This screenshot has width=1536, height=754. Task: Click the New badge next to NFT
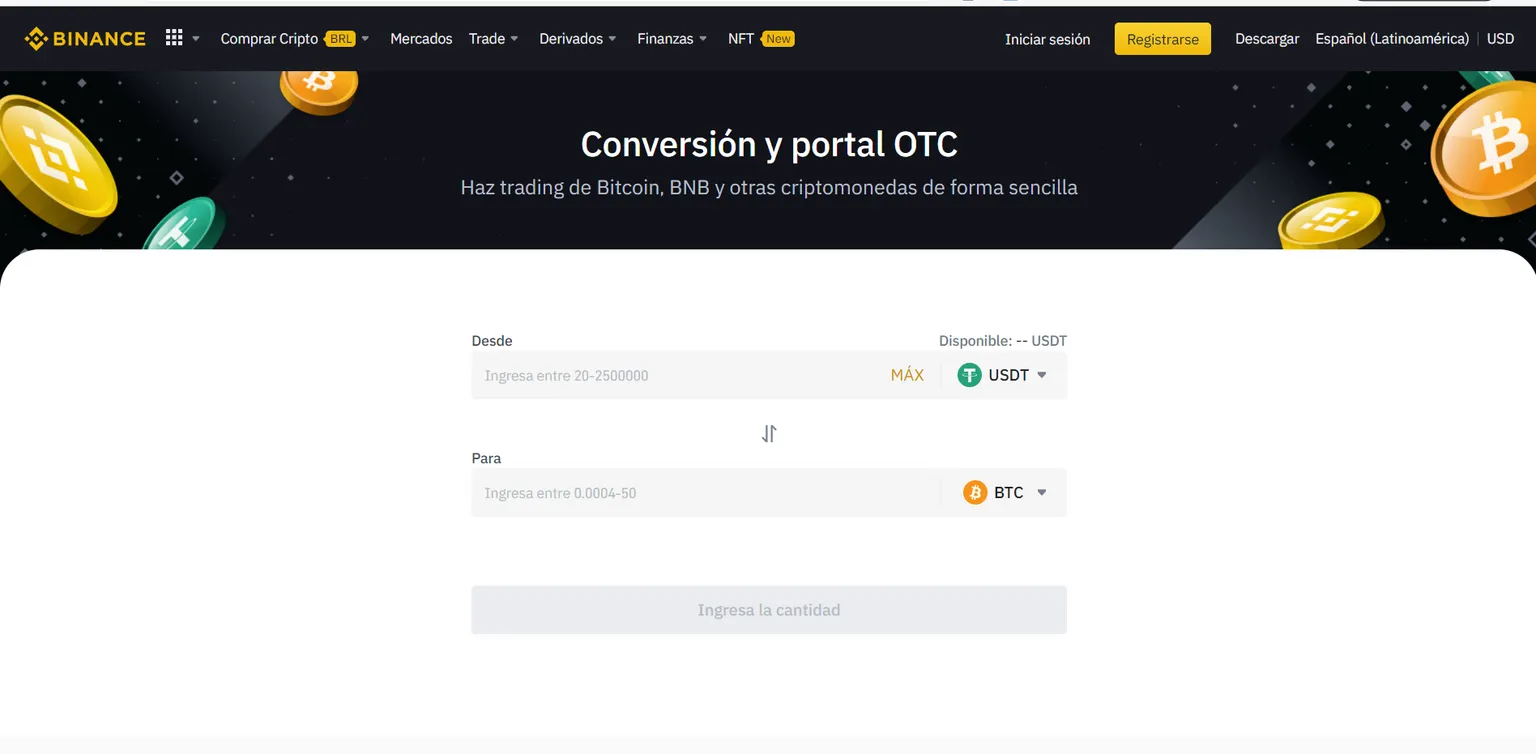(777, 39)
